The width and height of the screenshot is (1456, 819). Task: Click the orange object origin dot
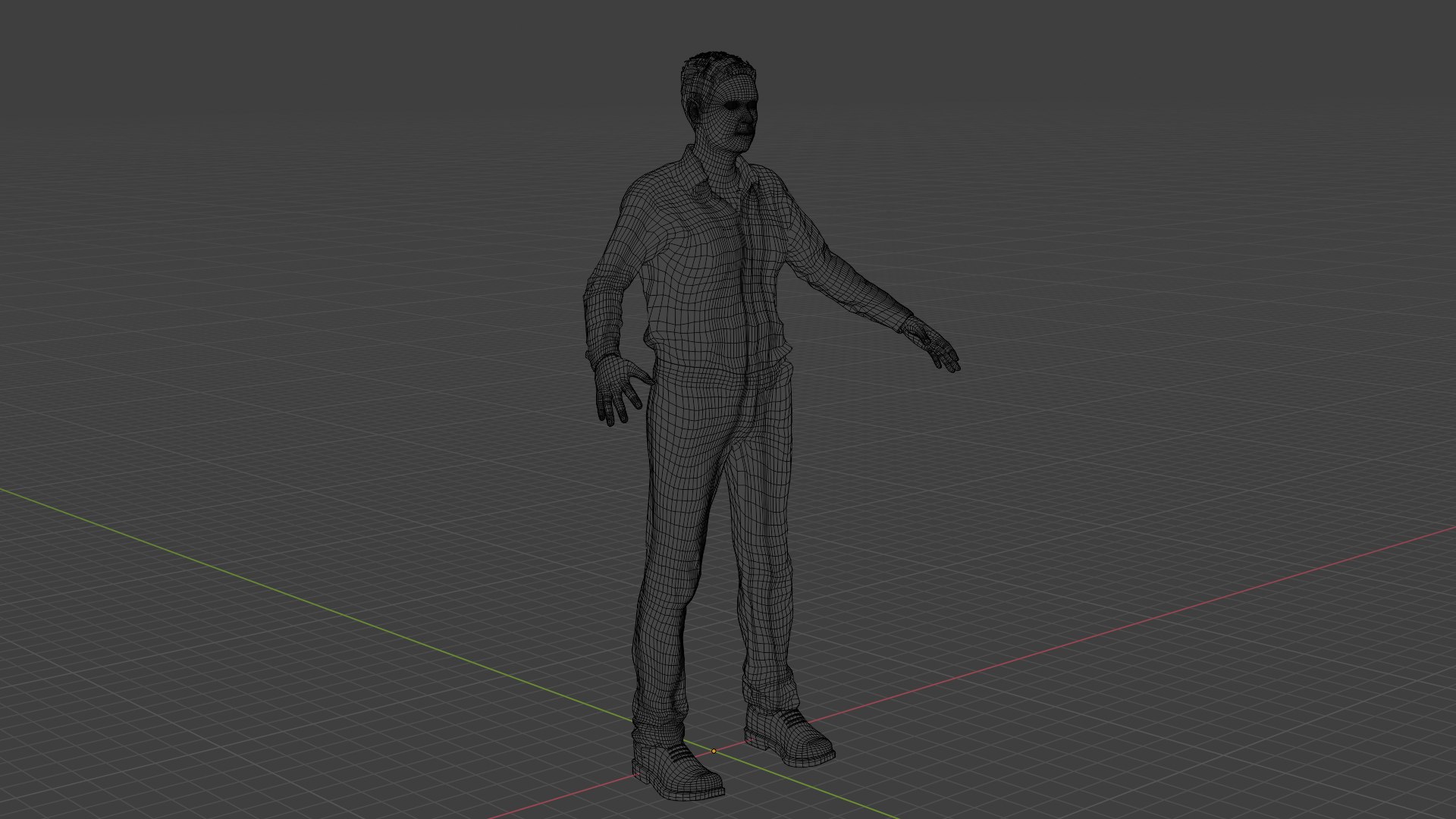tap(714, 752)
